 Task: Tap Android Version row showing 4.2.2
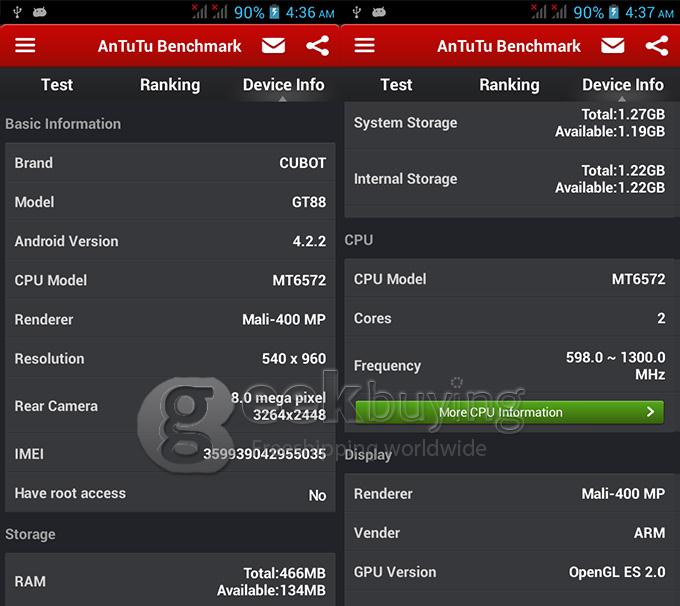coord(170,241)
